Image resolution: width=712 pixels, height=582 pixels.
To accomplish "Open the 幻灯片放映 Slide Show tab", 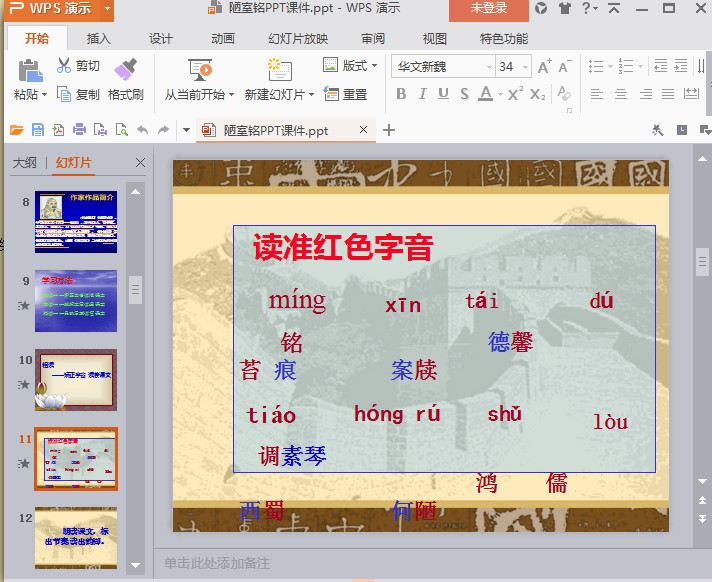I will click(x=298, y=39).
